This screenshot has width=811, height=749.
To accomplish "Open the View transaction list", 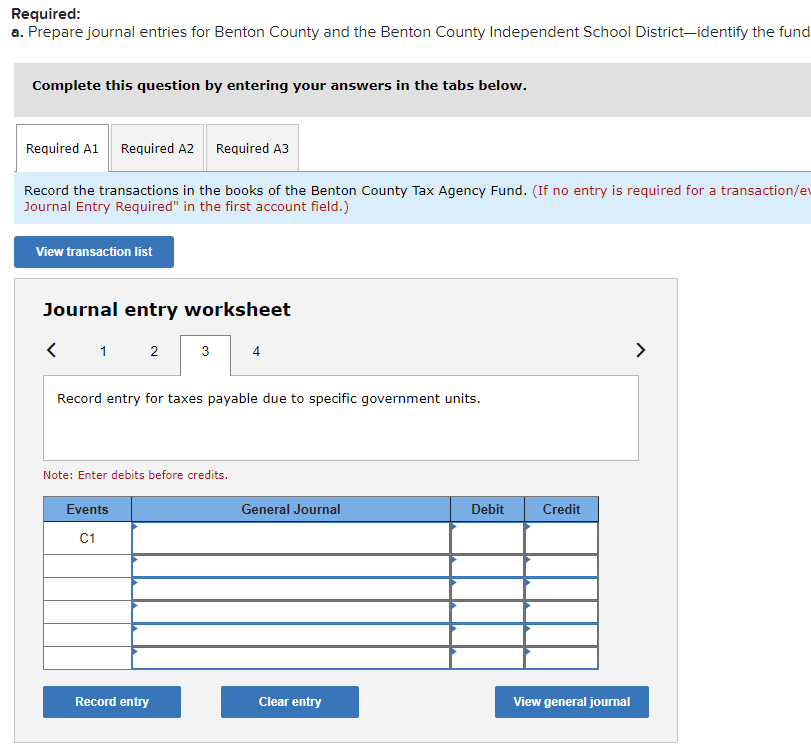I will point(93,251).
